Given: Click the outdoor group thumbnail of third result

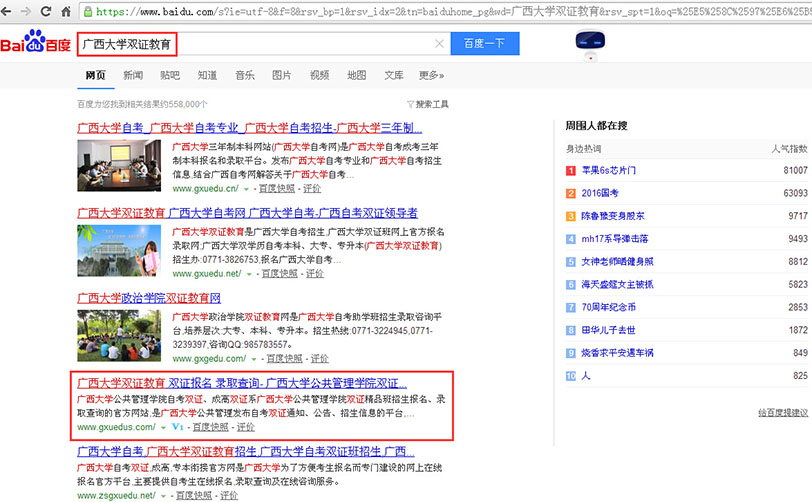Looking at the screenshot, I should [x=119, y=335].
